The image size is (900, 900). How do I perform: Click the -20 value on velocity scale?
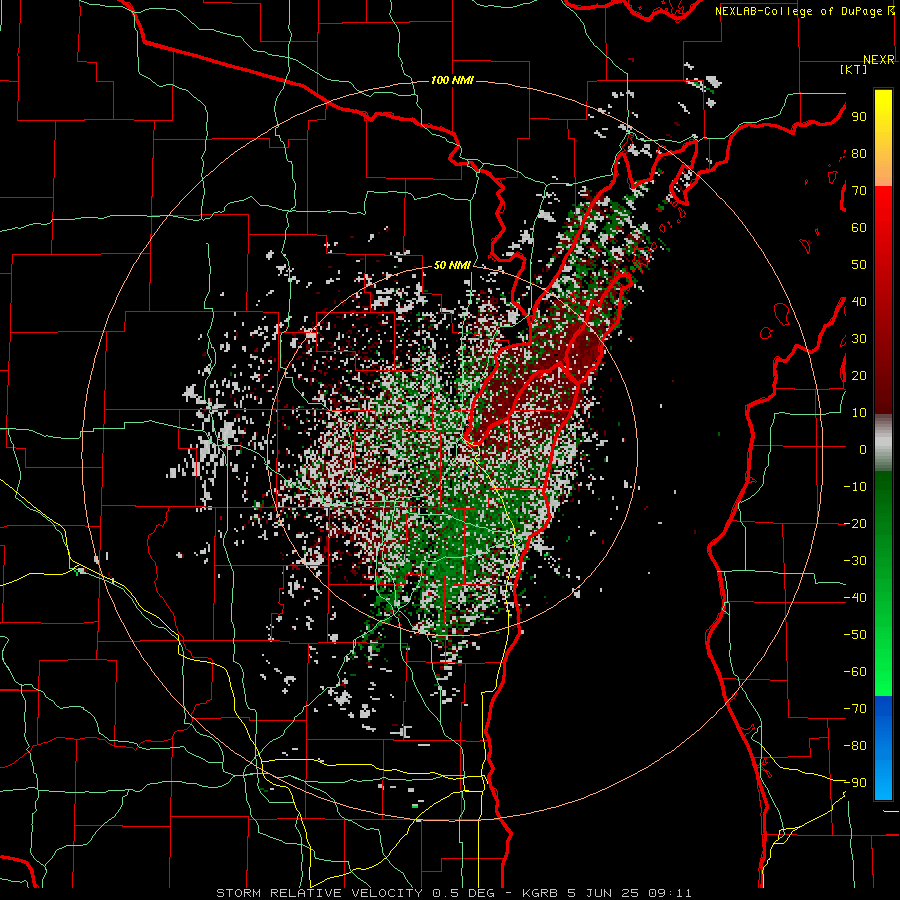pos(855,524)
